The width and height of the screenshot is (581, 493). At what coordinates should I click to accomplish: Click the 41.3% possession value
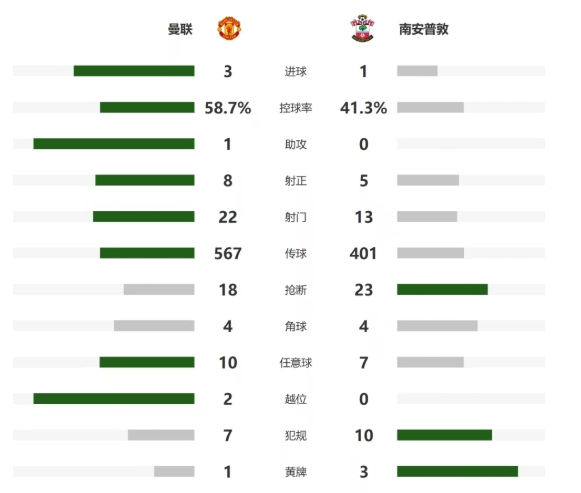point(363,108)
